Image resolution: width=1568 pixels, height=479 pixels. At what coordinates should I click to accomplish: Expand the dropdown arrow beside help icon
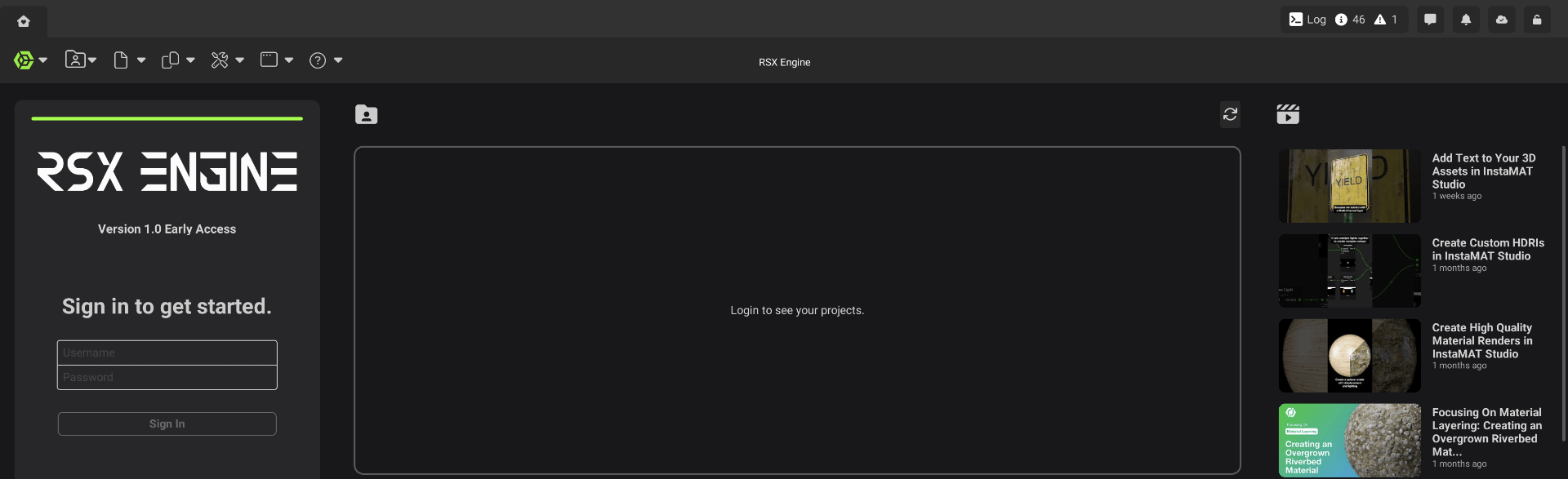click(x=338, y=60)
